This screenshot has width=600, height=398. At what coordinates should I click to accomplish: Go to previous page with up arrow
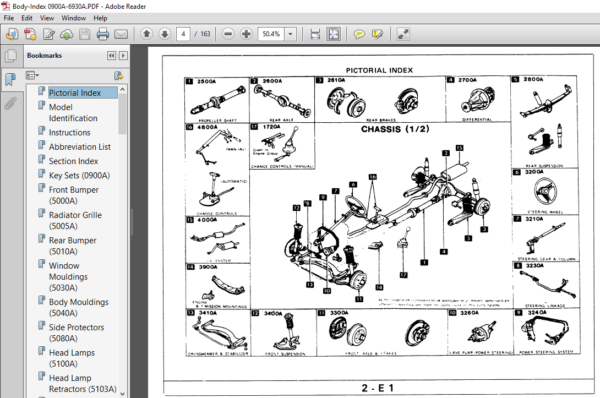[x=147, y=34]
